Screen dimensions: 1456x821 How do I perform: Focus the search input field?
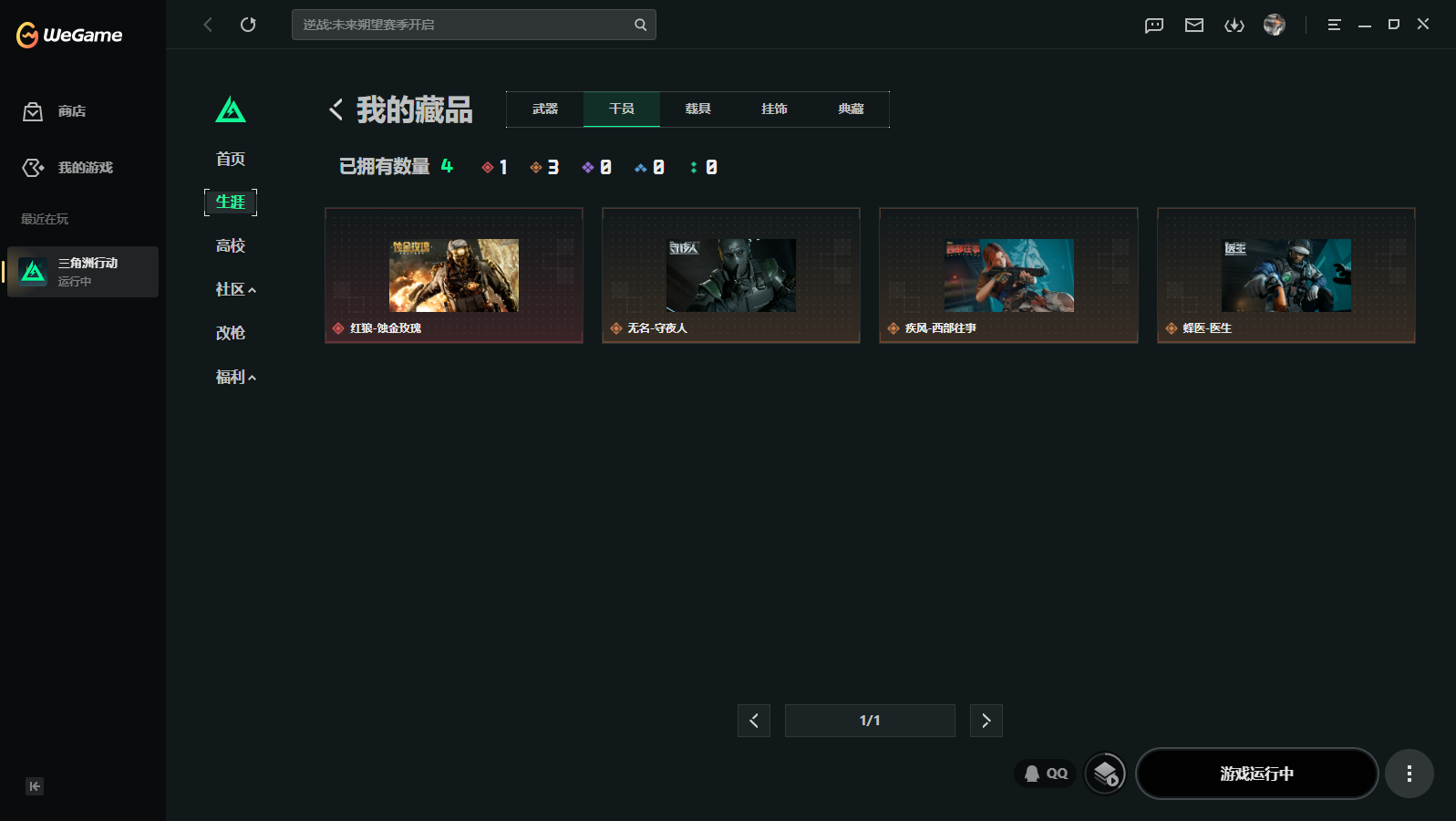click(461, 25)
